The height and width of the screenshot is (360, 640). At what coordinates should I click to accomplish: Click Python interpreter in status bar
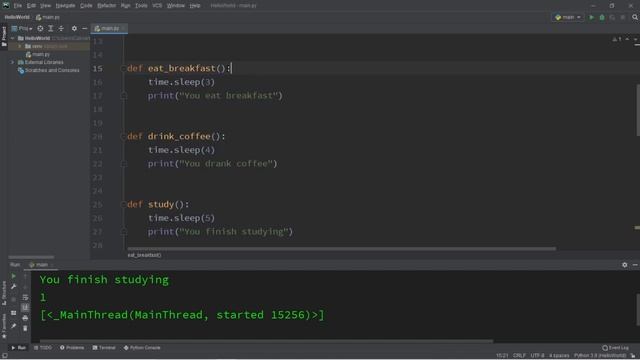click(x=600, y=356)
